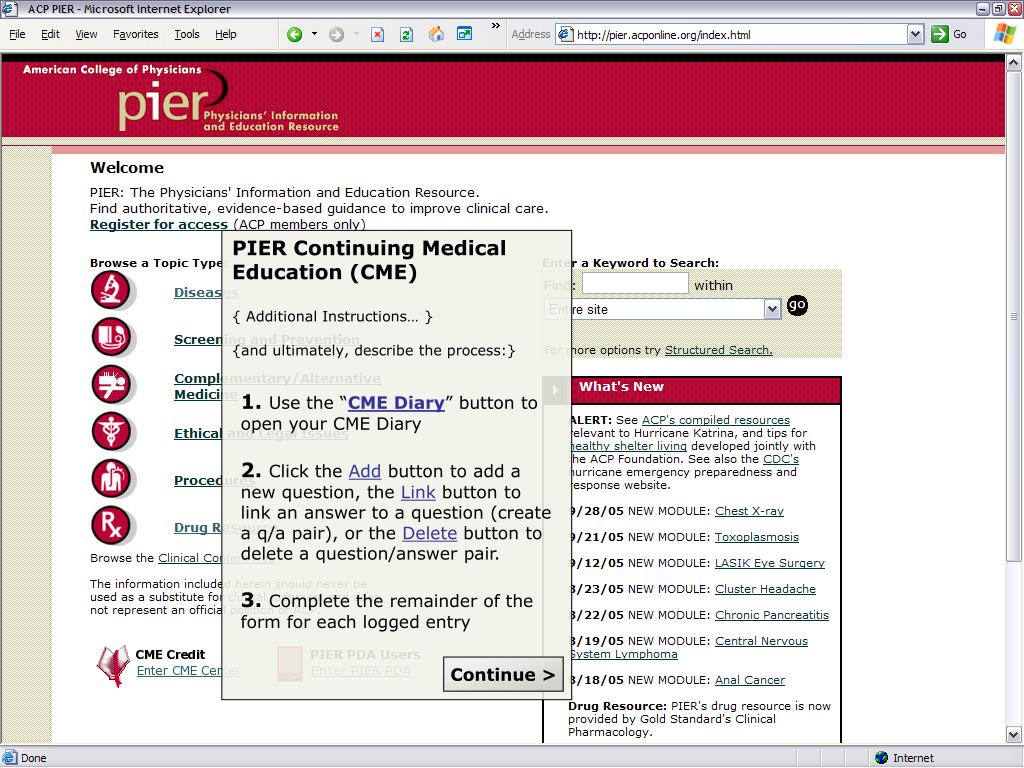The image size is (1024, 768).
Task: Click the Complementary/Alternative Medicine icon
Action: tap(111, 384)
